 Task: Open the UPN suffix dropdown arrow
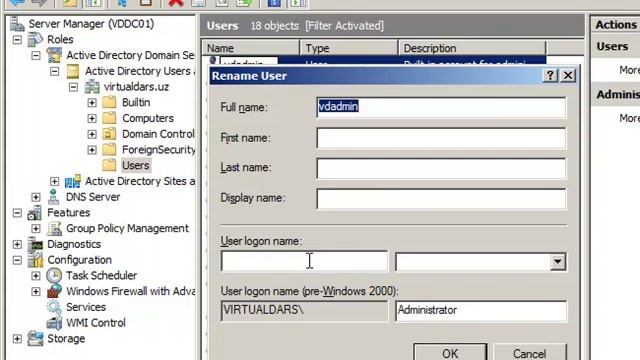(x=557, y=262)
